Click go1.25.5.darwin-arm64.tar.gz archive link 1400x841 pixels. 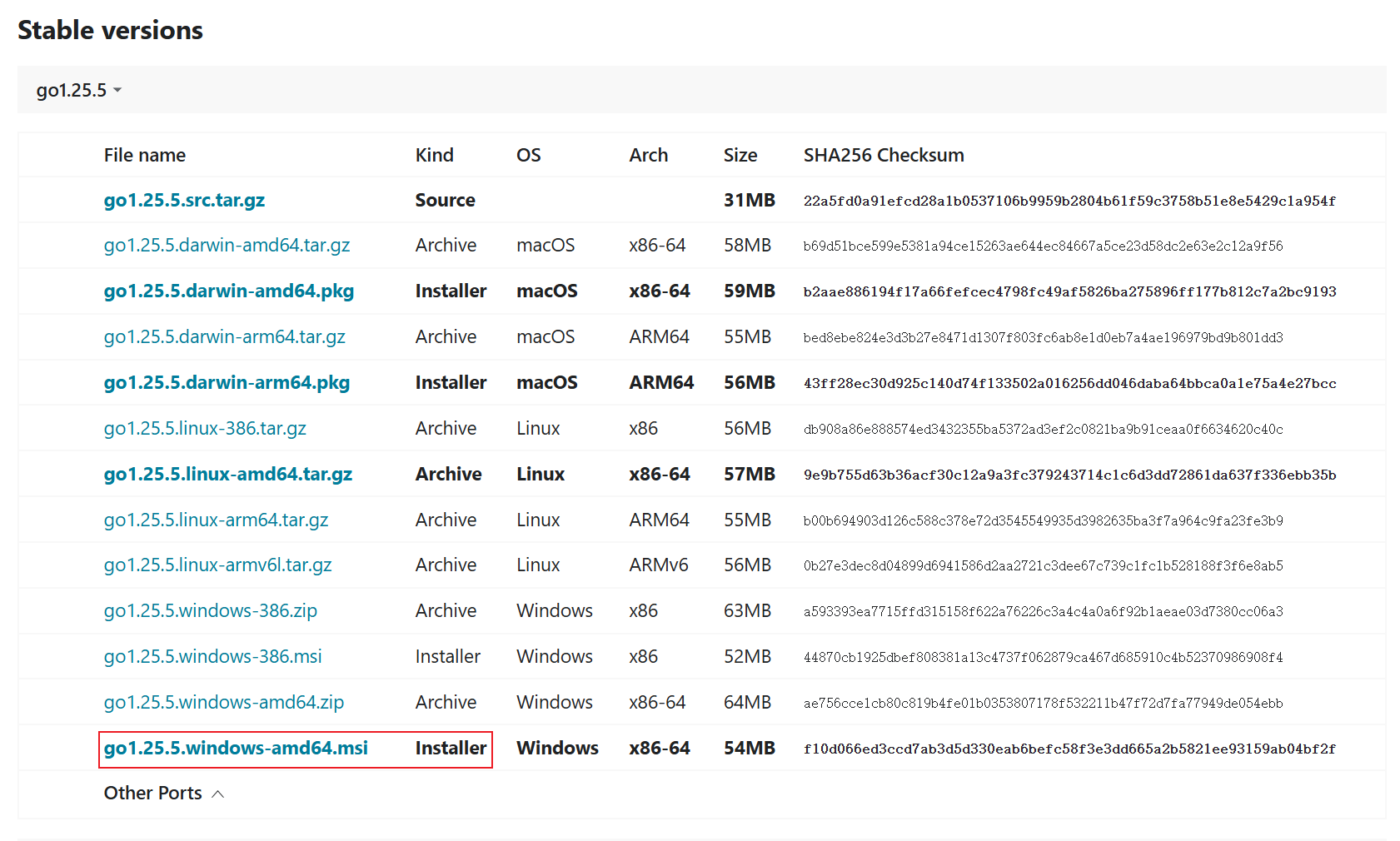pos(224,337)
